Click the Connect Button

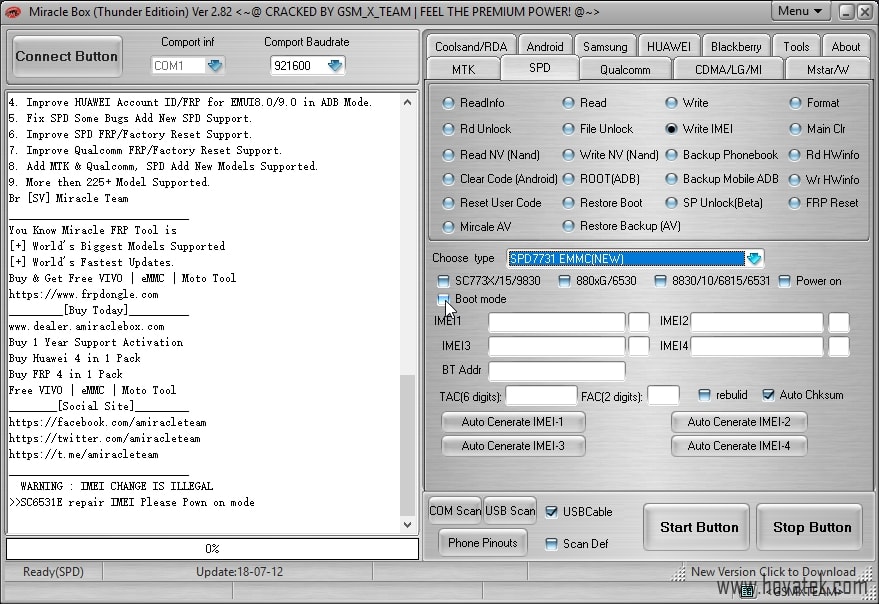(x=67, y=56)
